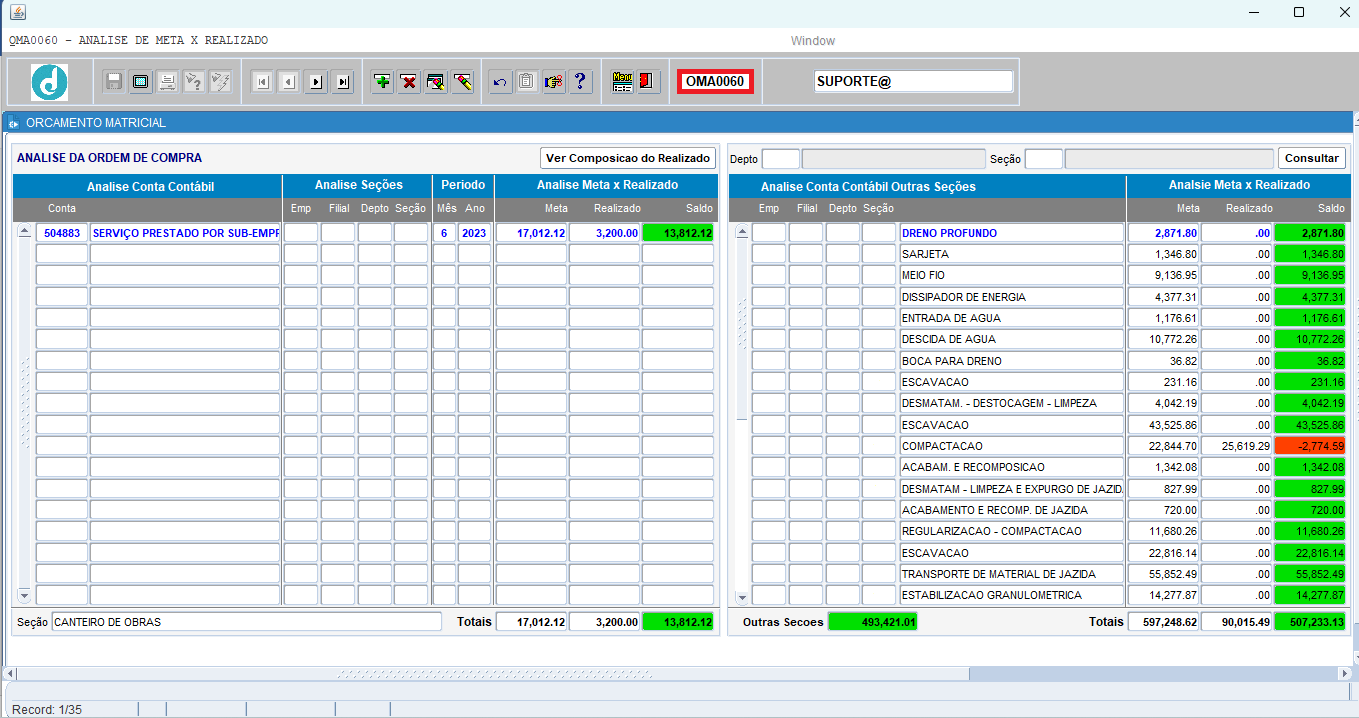Click the Ano value 2023 cell
The image size is (1359, 718).
pos(474,233)
